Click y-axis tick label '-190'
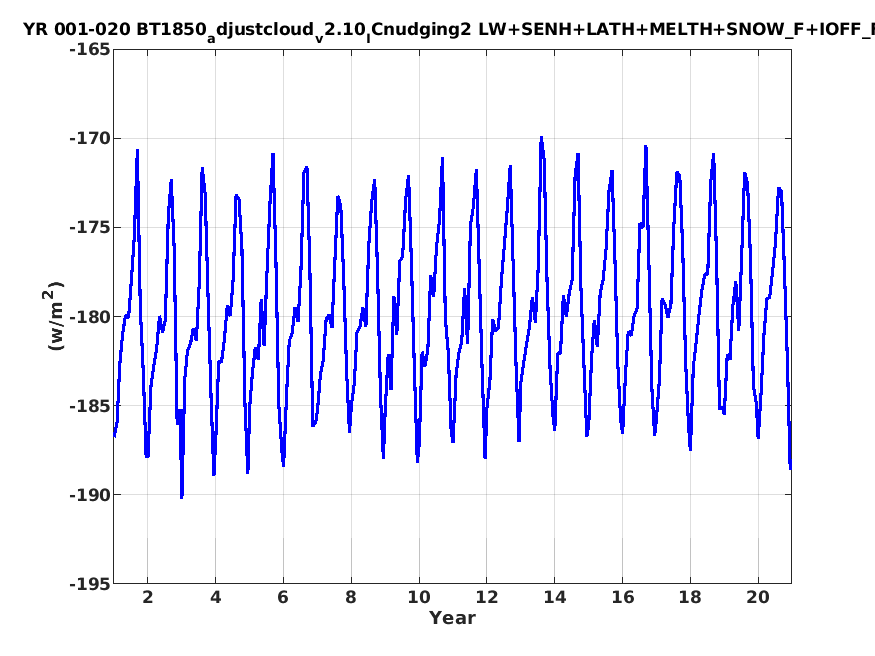This screenshot has height=656, width=875. (90, 494)
